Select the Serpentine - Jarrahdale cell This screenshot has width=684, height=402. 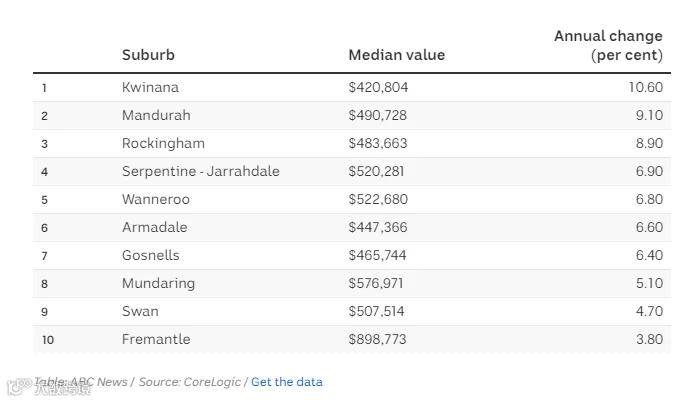click(x=201, y=171)
